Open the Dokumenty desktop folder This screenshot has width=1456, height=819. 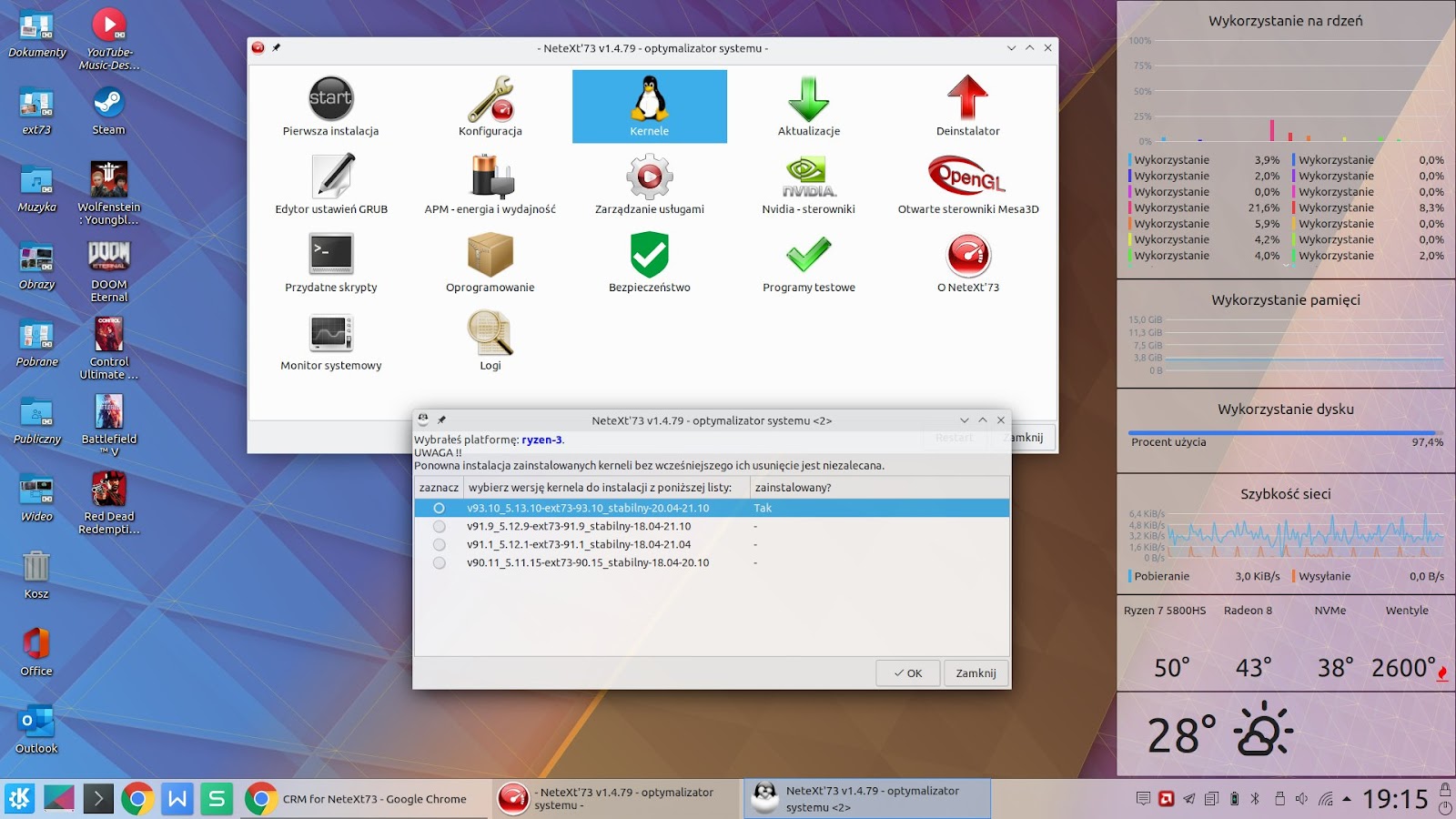(36, 34)
